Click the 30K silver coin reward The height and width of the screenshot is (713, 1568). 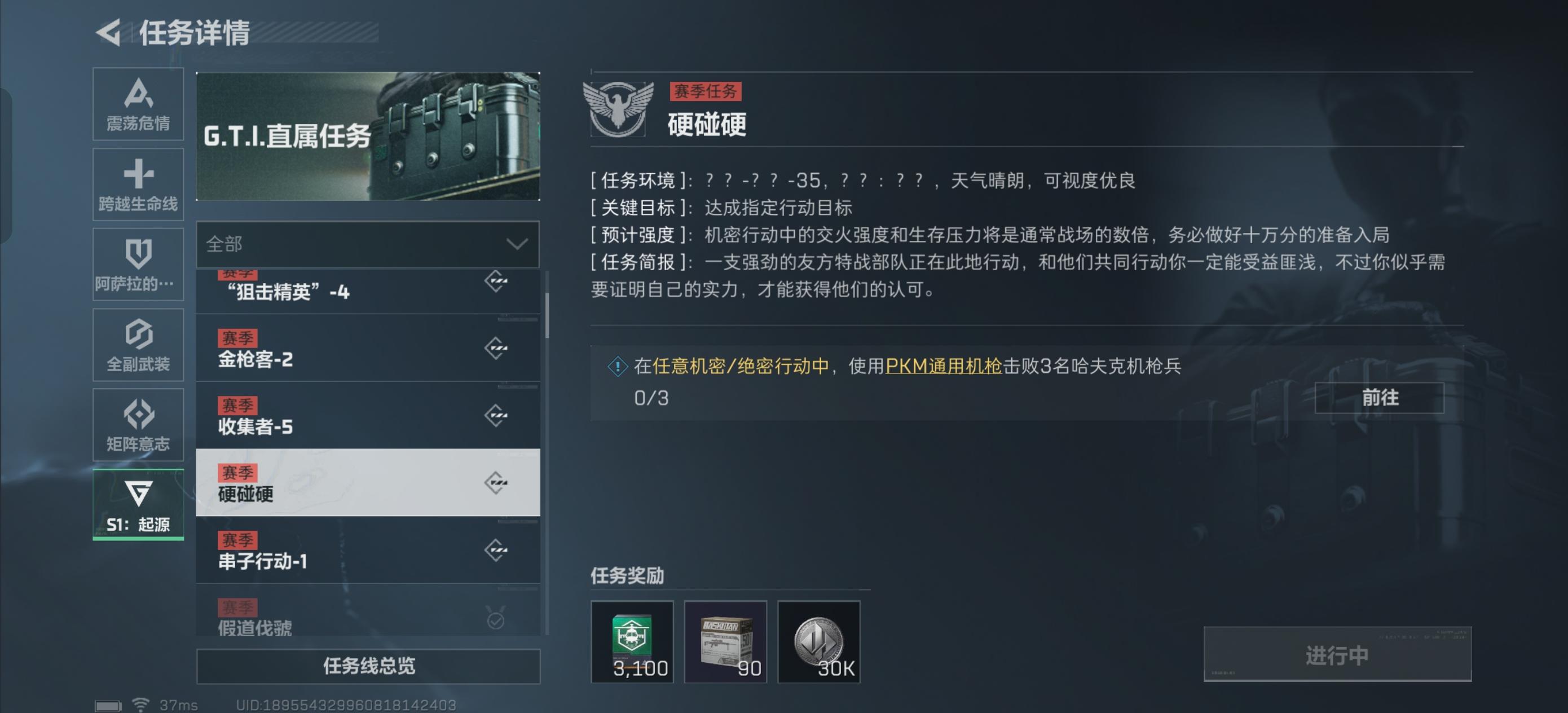pos(819,642)
